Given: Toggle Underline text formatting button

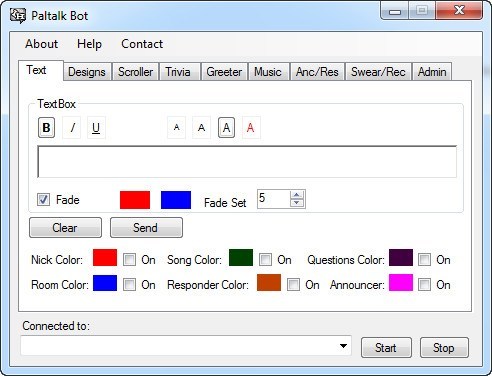Looking at the screenshot, I should (96, 128).
